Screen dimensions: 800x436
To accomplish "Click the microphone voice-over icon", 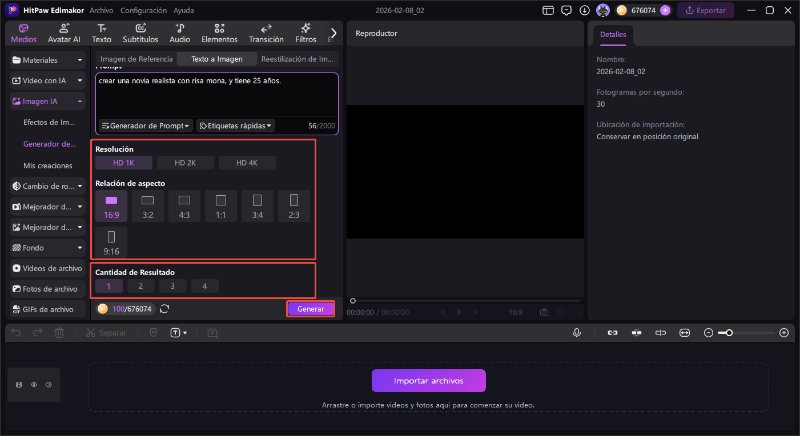I will point(577,332).
